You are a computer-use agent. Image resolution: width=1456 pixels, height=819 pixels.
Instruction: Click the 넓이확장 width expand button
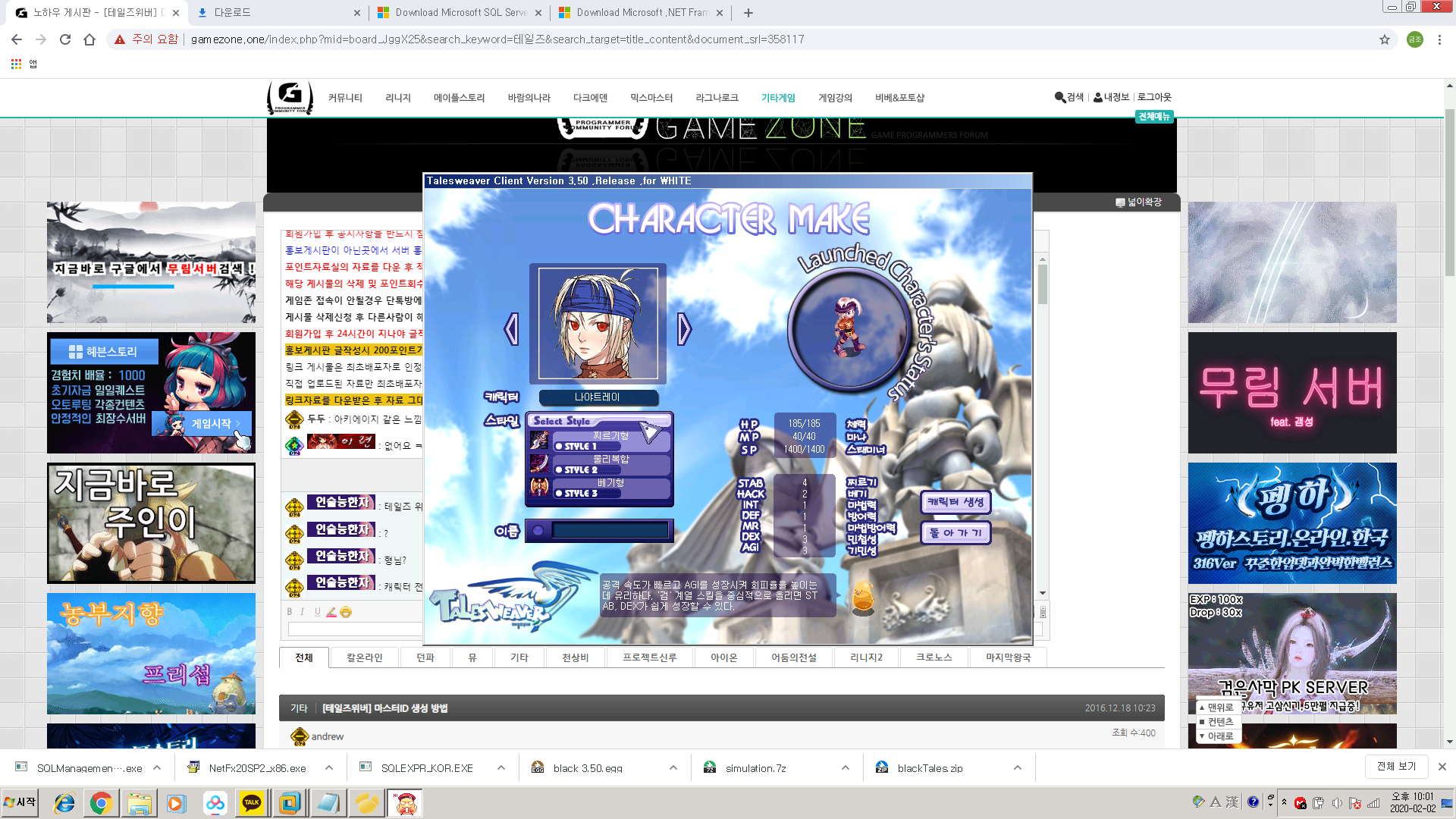coord(1139,202)
